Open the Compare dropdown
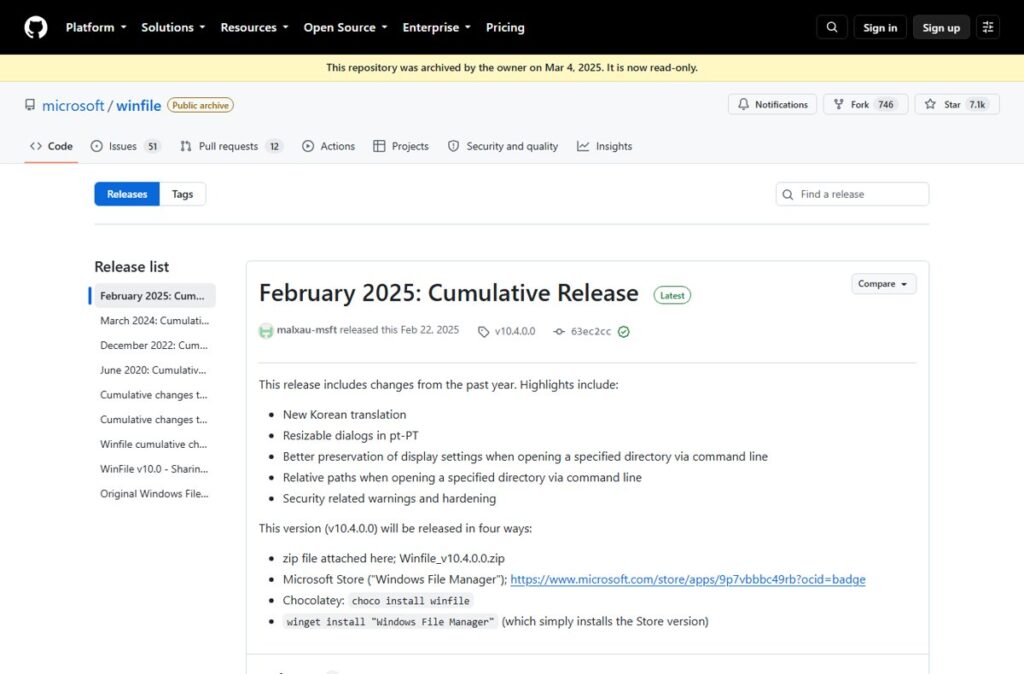Image resolution: width=1024 pixels, height=674 pixels. (x=883, y=284)
